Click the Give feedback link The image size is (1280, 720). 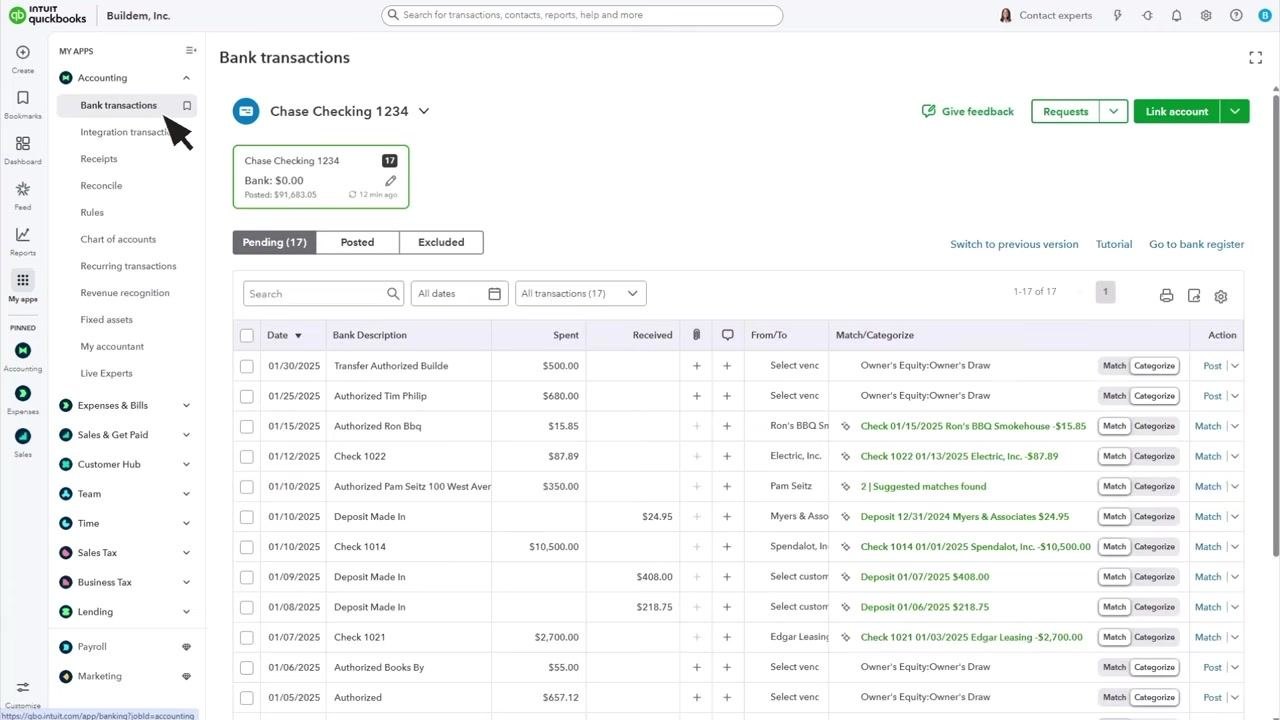coord(967,112)
